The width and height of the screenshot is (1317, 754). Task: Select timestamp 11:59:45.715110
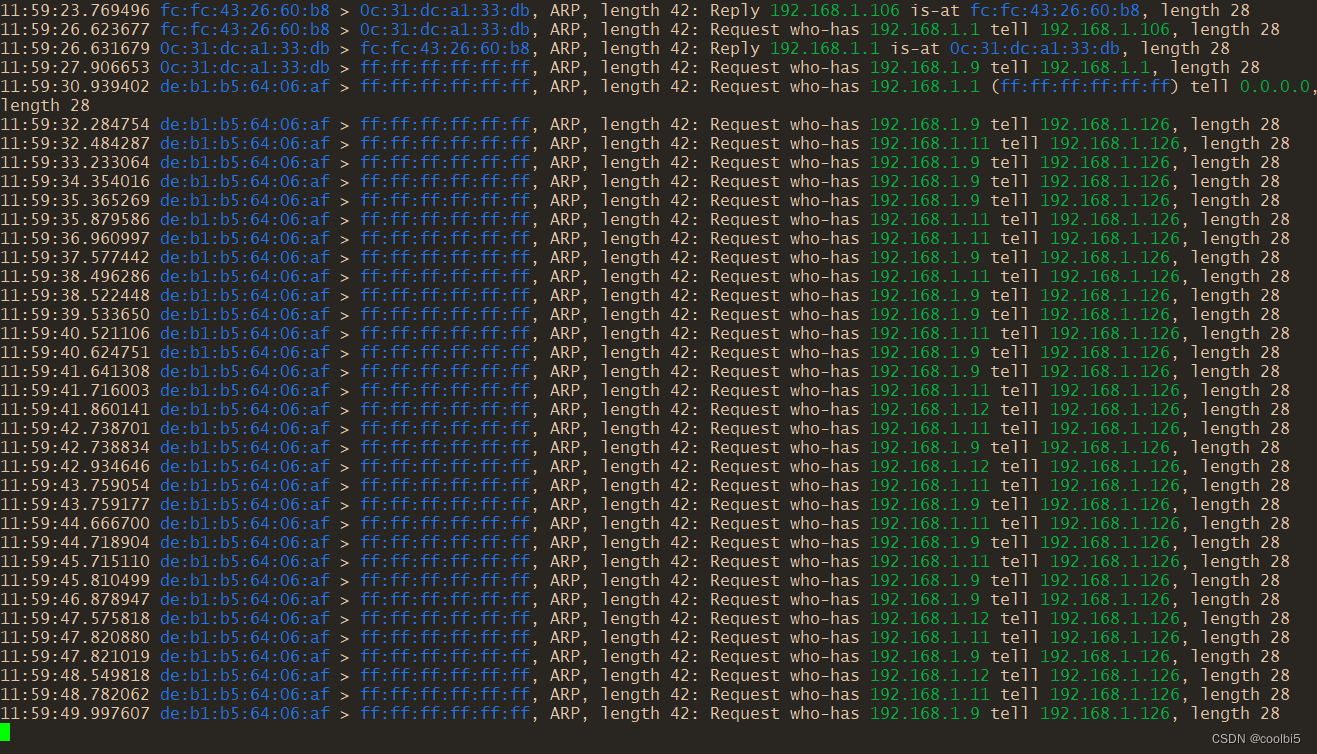click(75, 562)
